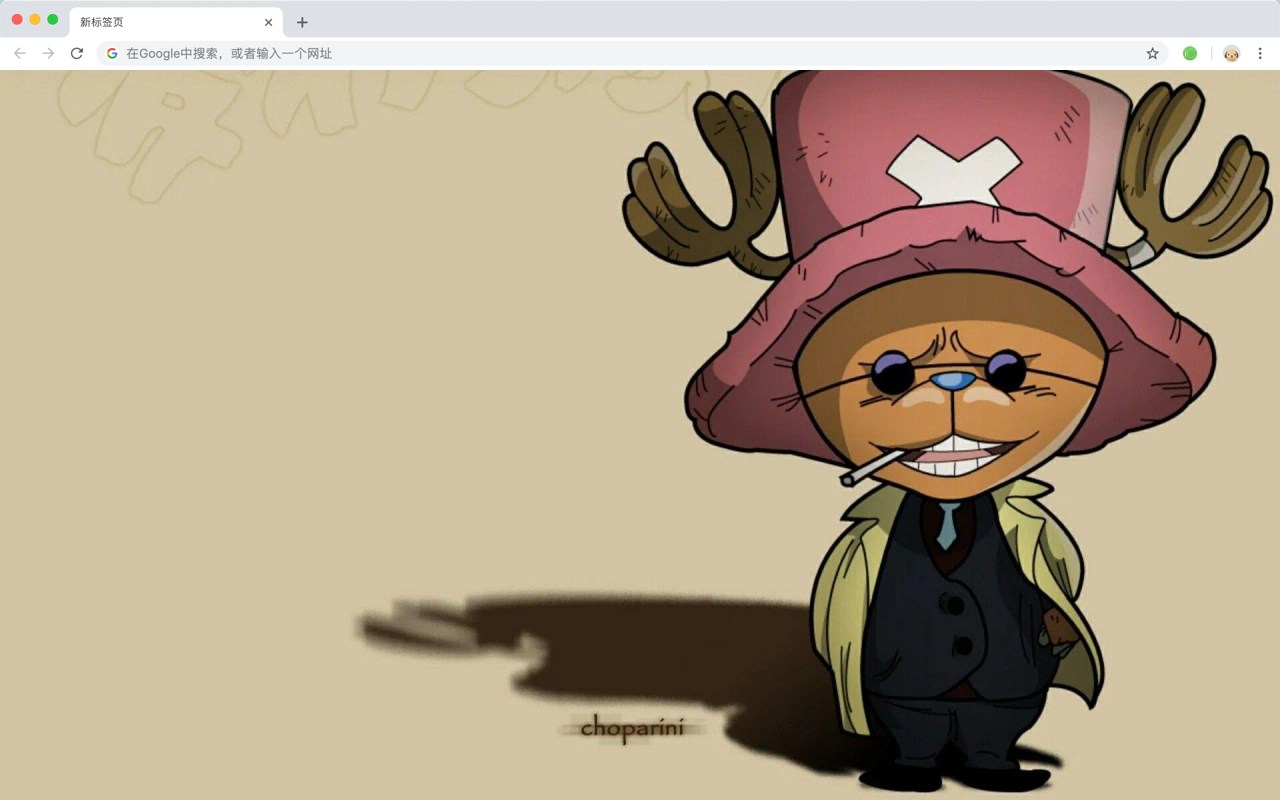Close the 新标签页 tab
This screenshot has height=800, width=1280.
coord(268,22)
